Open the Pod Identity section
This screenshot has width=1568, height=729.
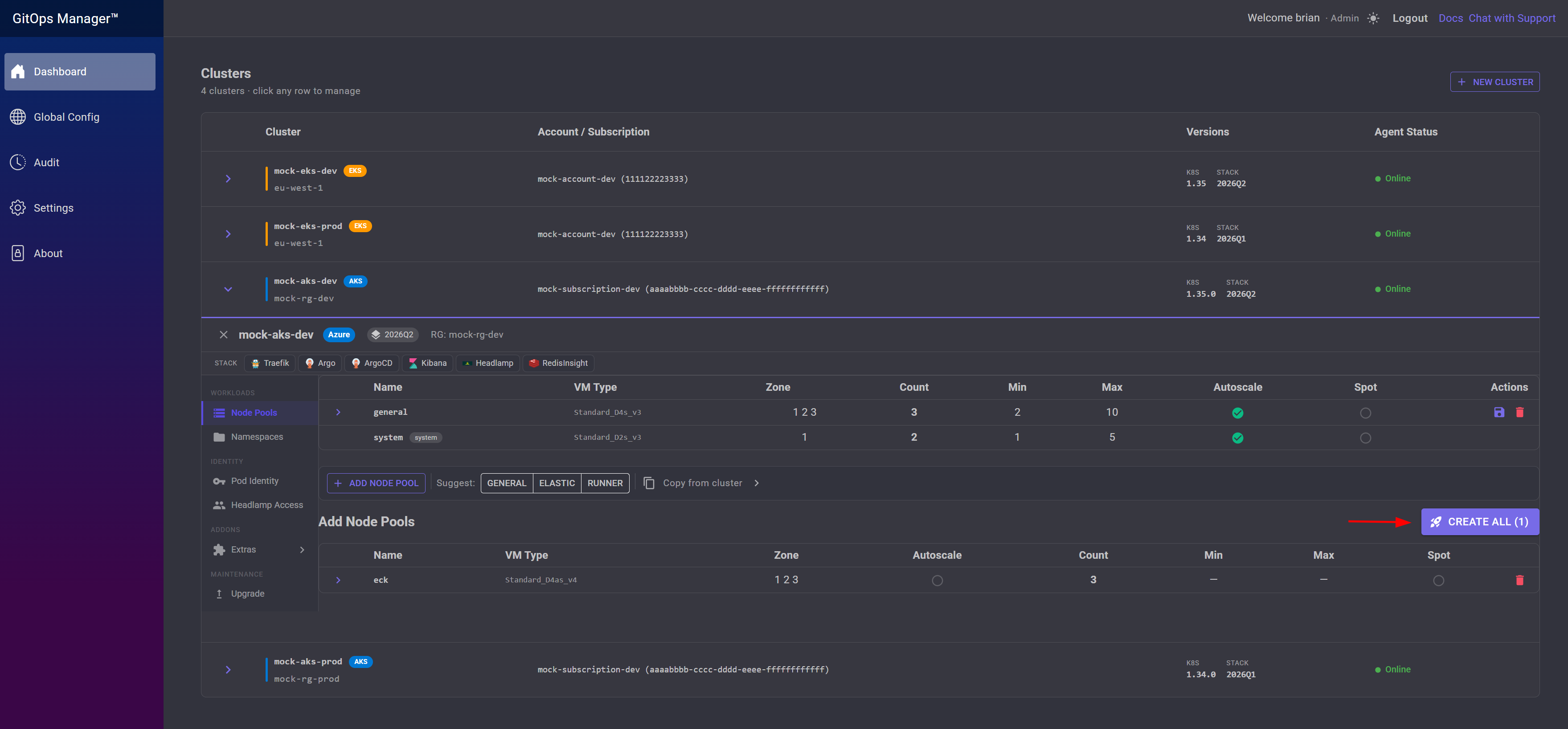click(260, 481)
